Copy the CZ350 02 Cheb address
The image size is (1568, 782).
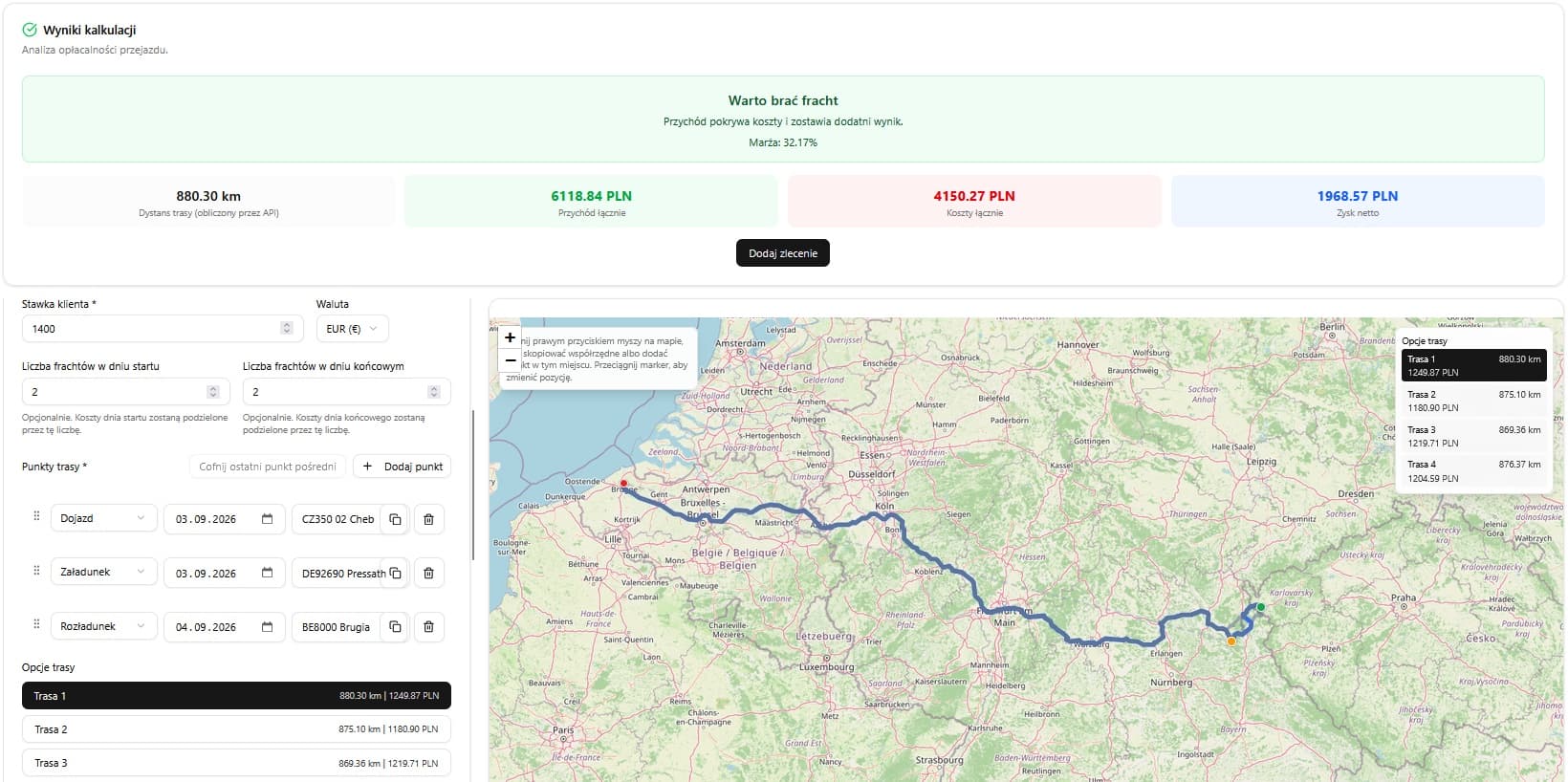pyautogui.click(x=395, y=519)
